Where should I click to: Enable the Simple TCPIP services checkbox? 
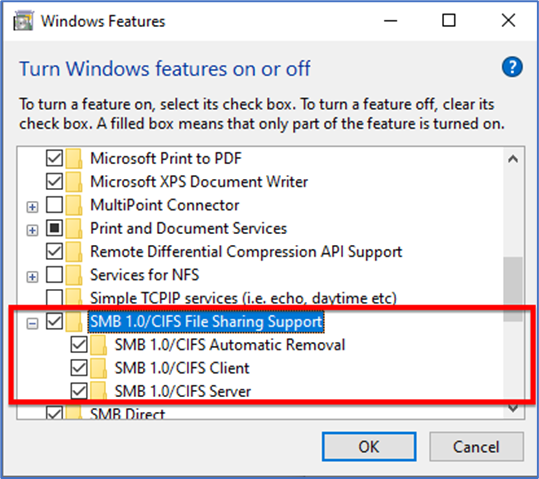[x=54, y=298]
